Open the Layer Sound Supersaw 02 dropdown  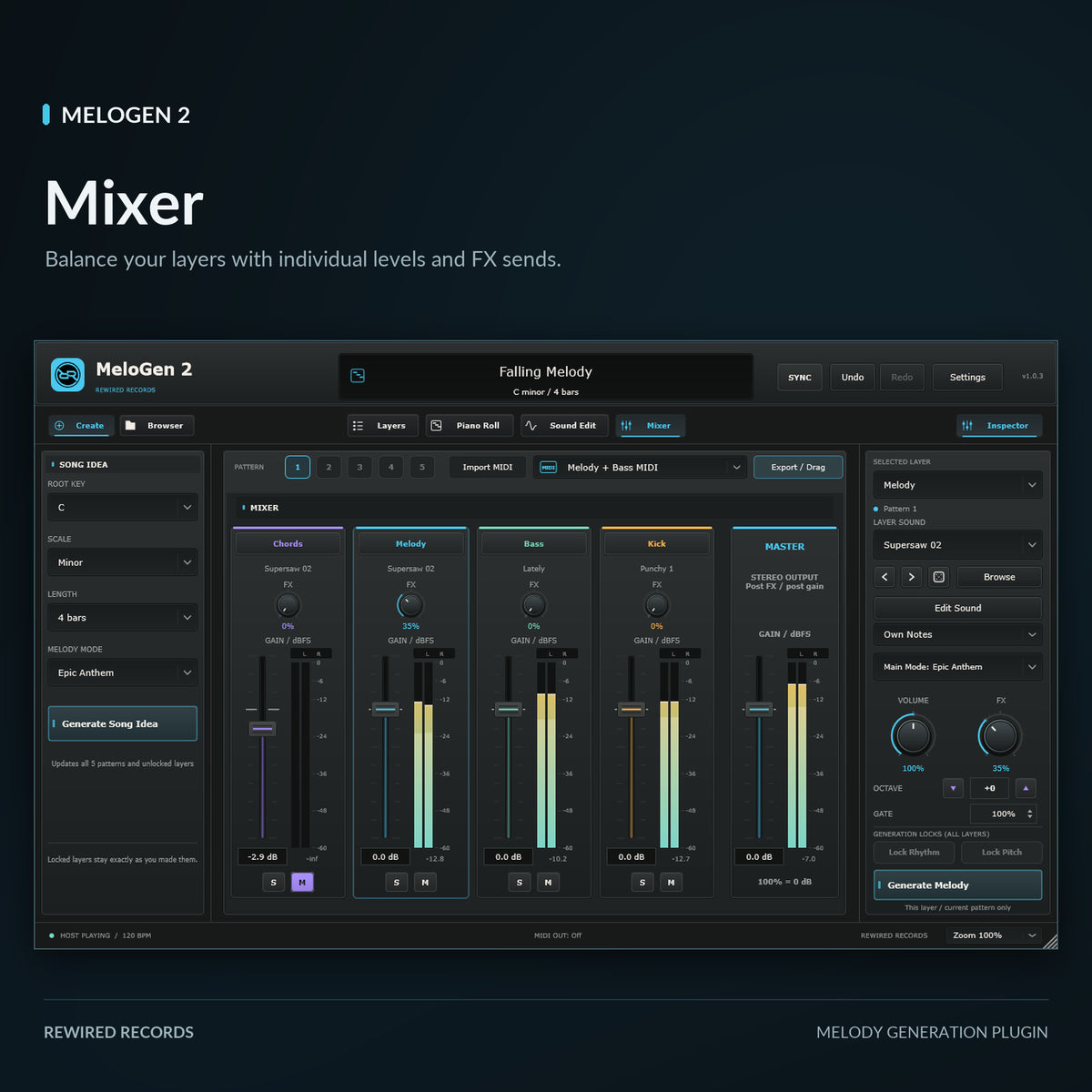click(x=957, y=545)
